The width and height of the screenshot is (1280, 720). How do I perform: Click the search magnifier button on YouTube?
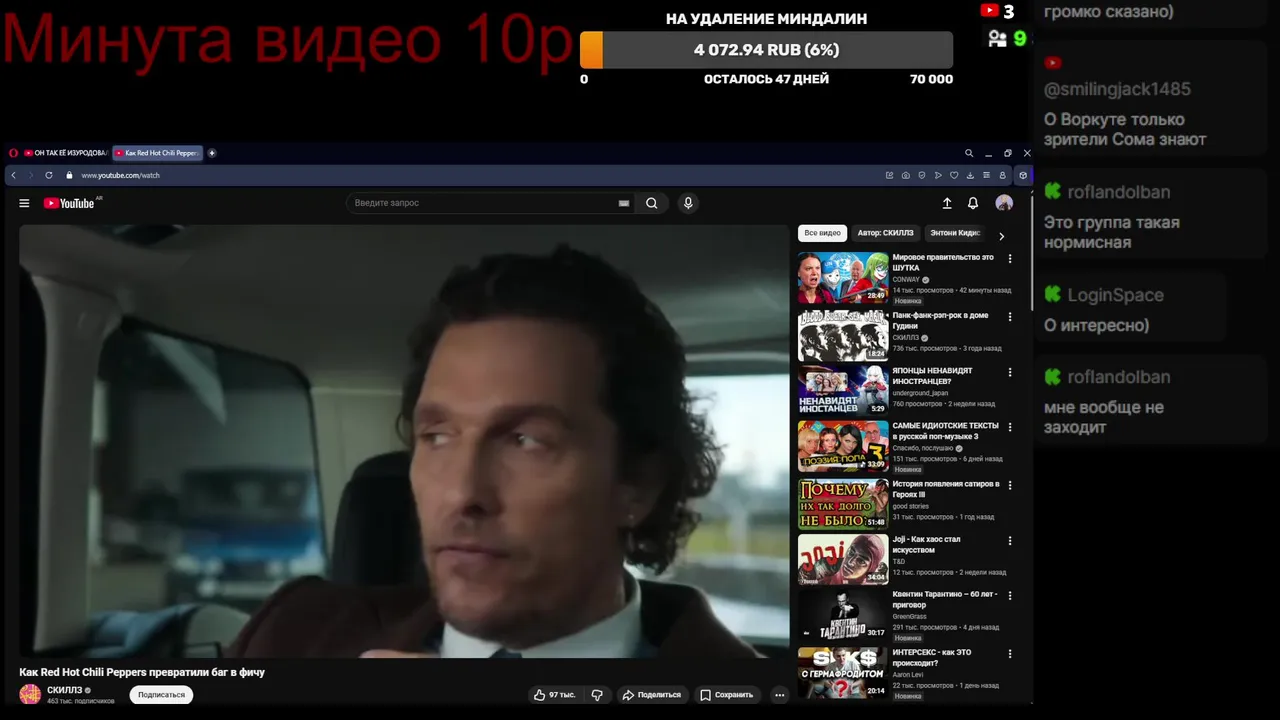point(651,203)
